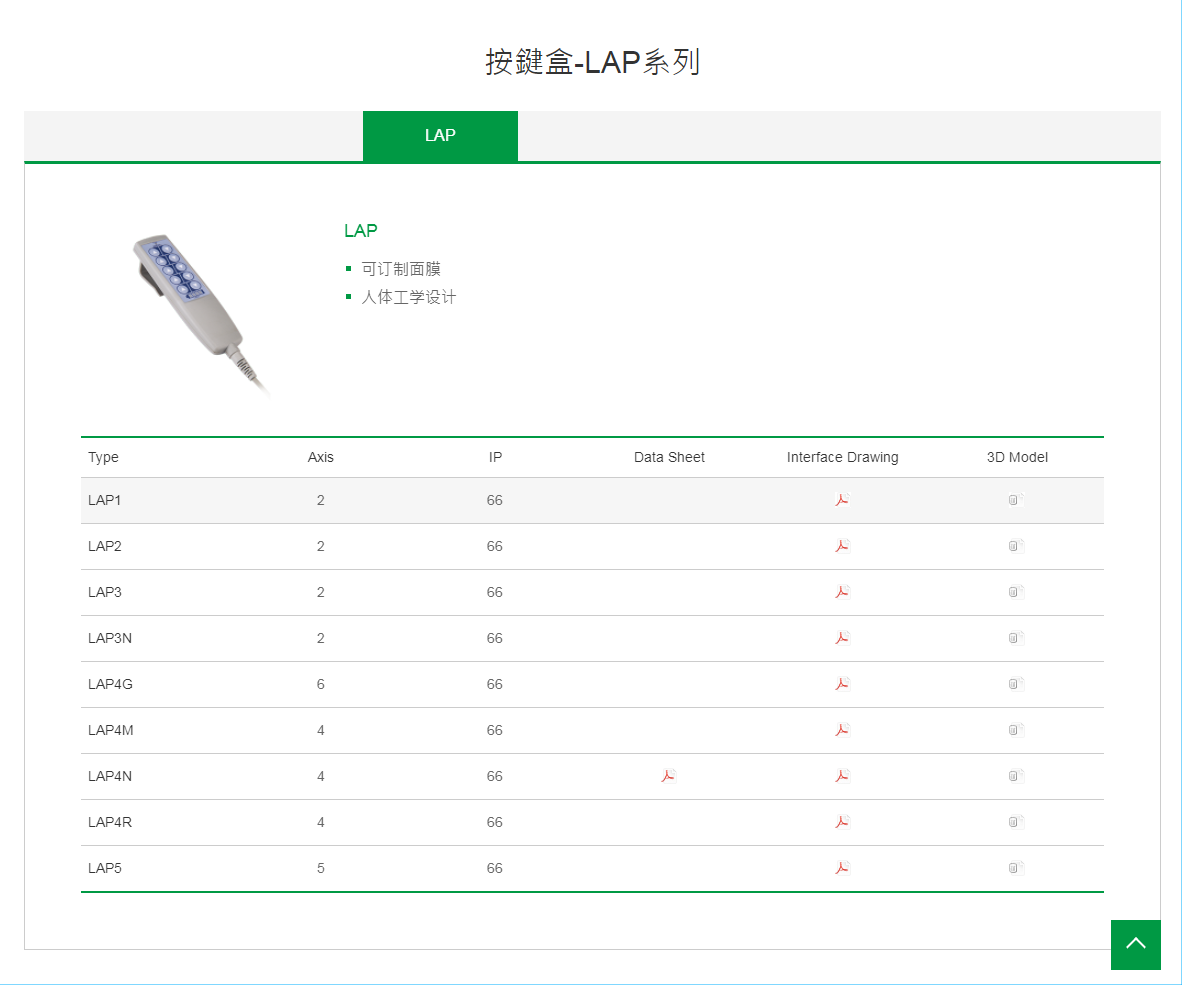View the LAP3N 3D model
The height and width of the screenshot is (985, 1182).
[x=1015, y=637]
